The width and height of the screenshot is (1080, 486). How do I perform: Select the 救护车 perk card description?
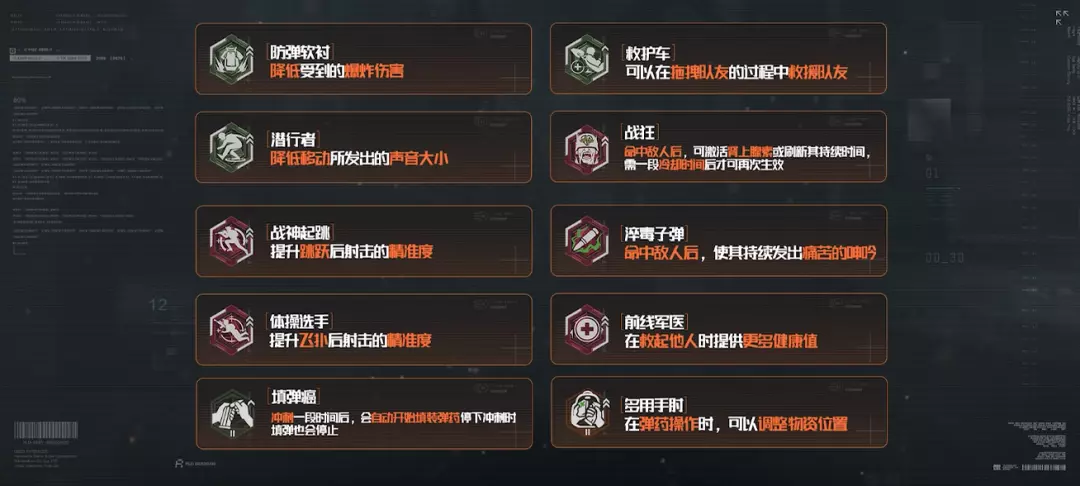point(736,72)
